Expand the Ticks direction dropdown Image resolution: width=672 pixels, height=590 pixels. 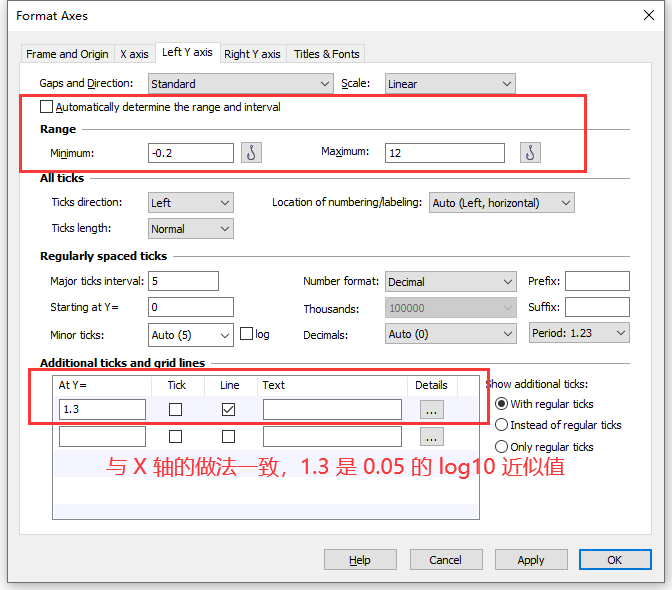[190, 203]
